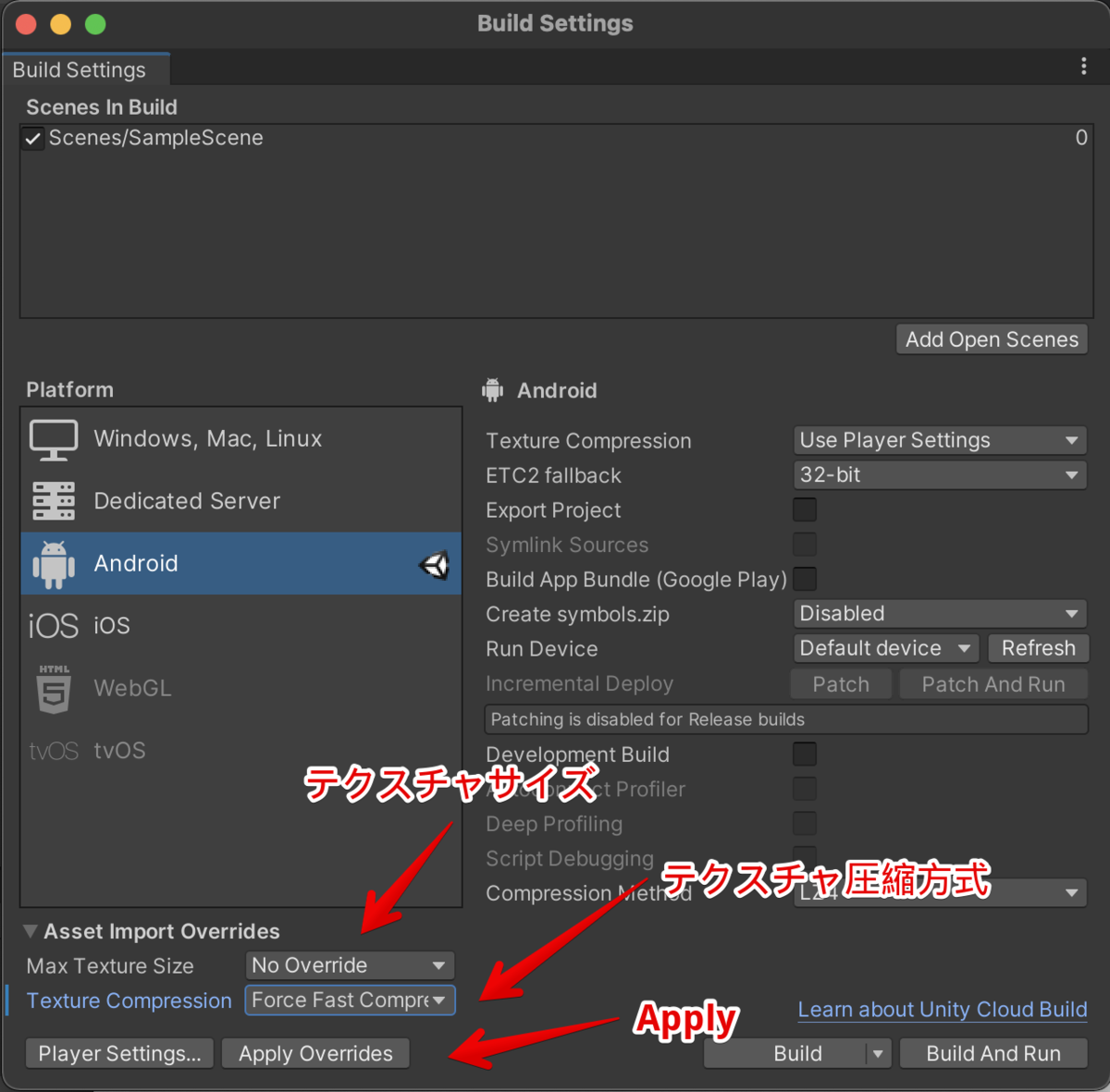Open the ETC2 fallback 32-bit dropdown
The width and height of the screenshot is (1110, 1092).
click(x=940, y=475)
